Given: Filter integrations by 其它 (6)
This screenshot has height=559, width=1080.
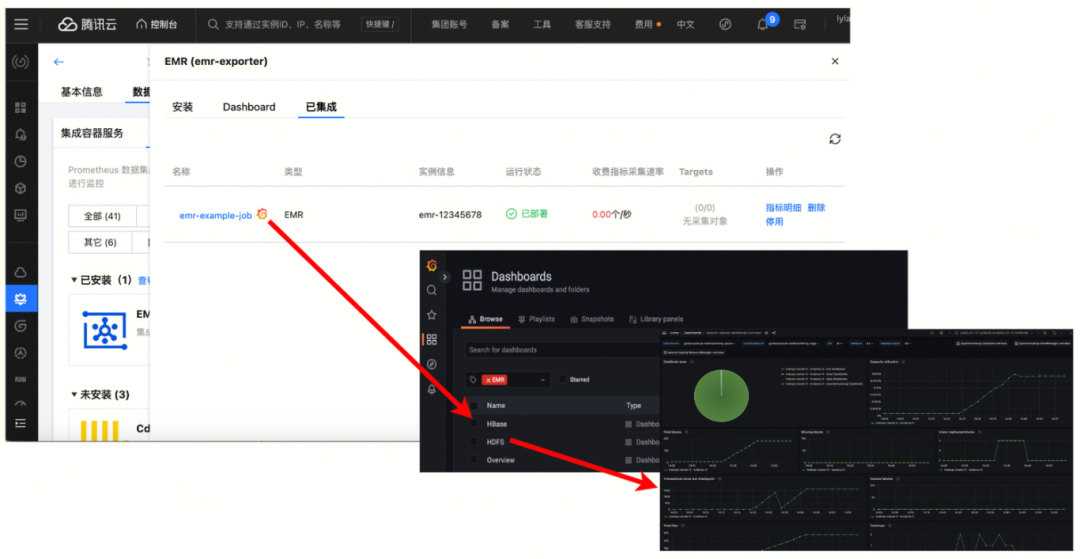Looking at the screenshot, I should tap(101, 242).
